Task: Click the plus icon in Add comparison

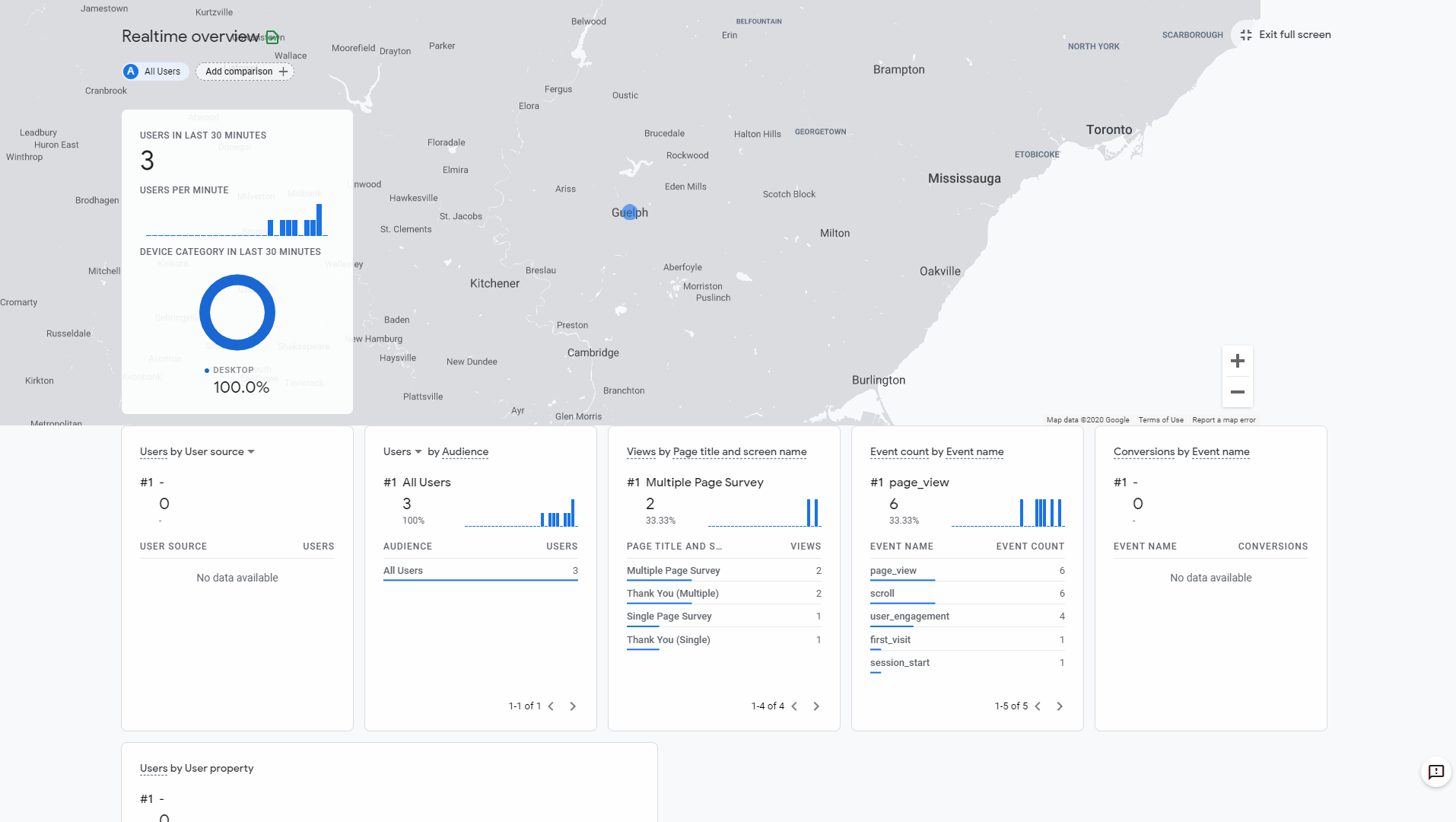Action: pos(284,72)
